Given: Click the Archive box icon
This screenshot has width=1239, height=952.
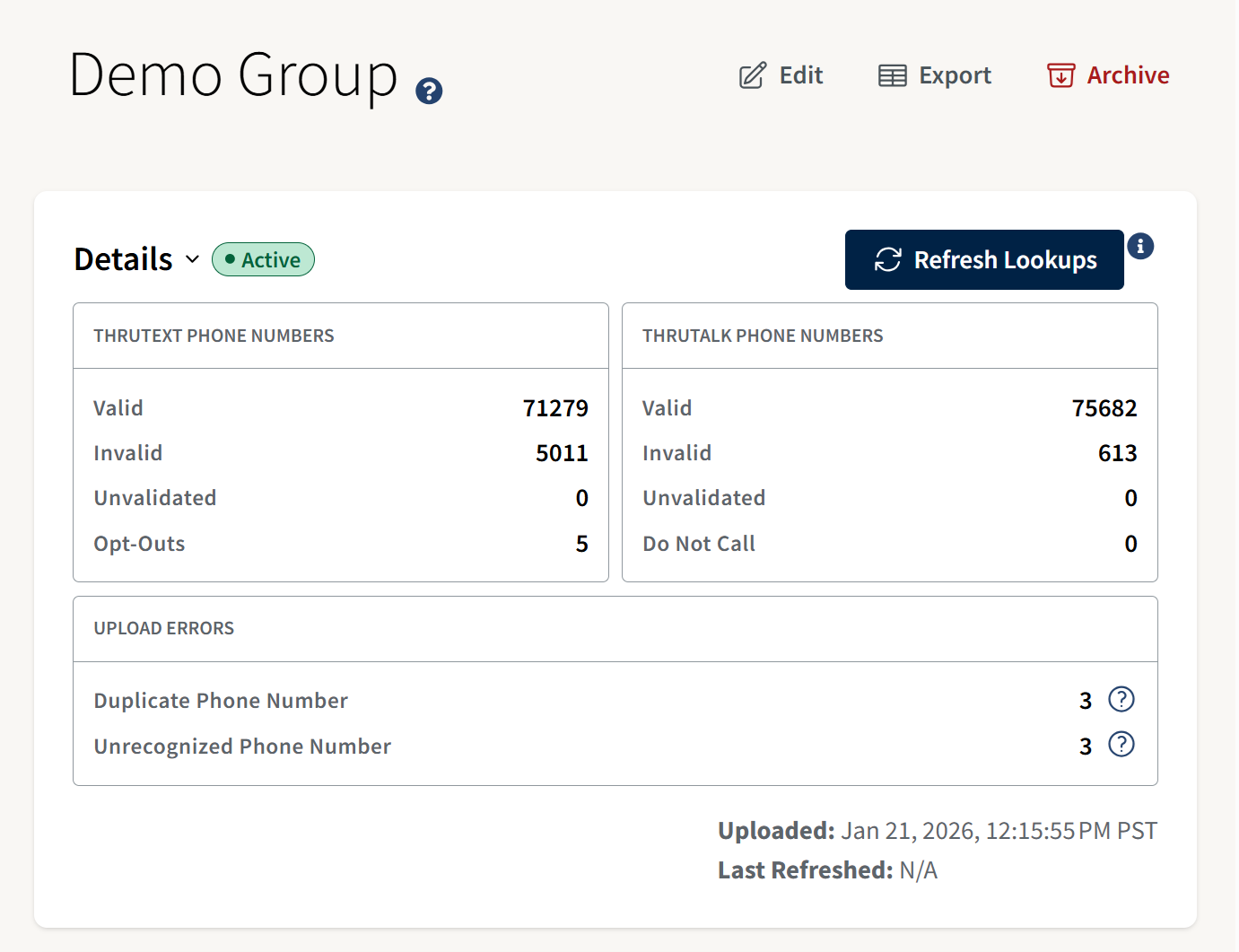Looking at the screenshot, I should point(1061,76).
